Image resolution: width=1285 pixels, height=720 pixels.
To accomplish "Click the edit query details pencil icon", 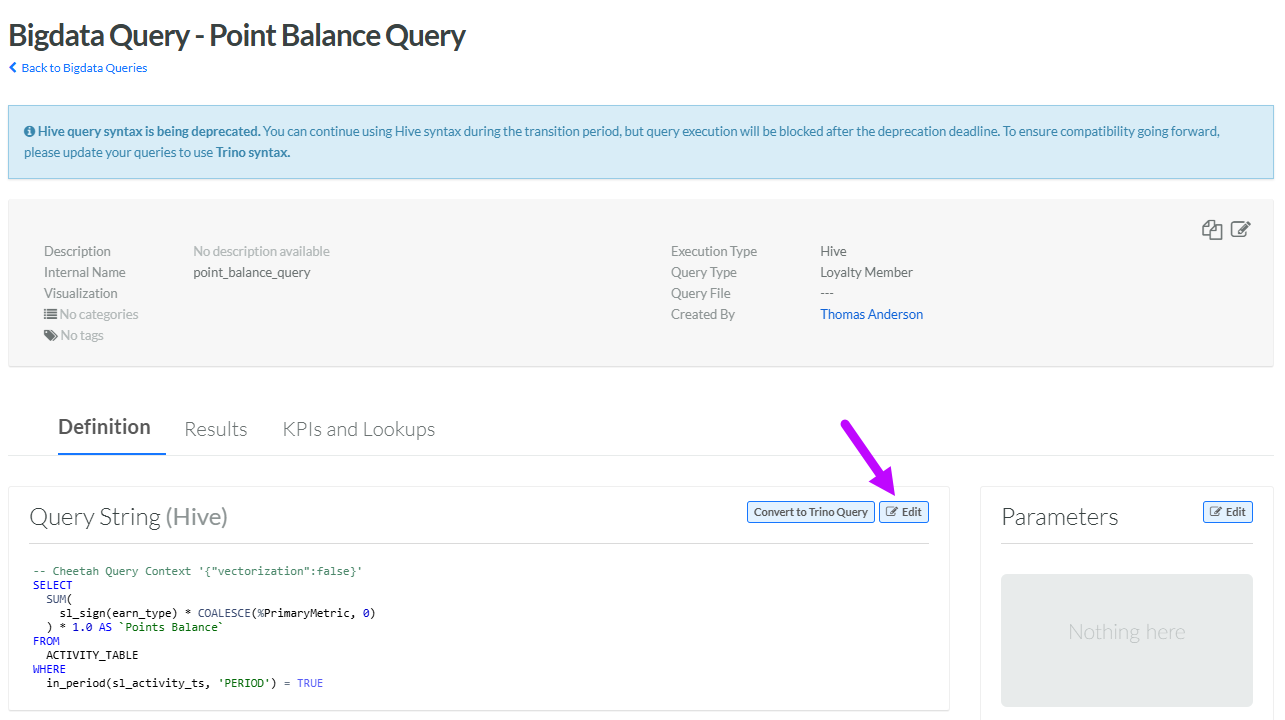I will coord(1240,229).
